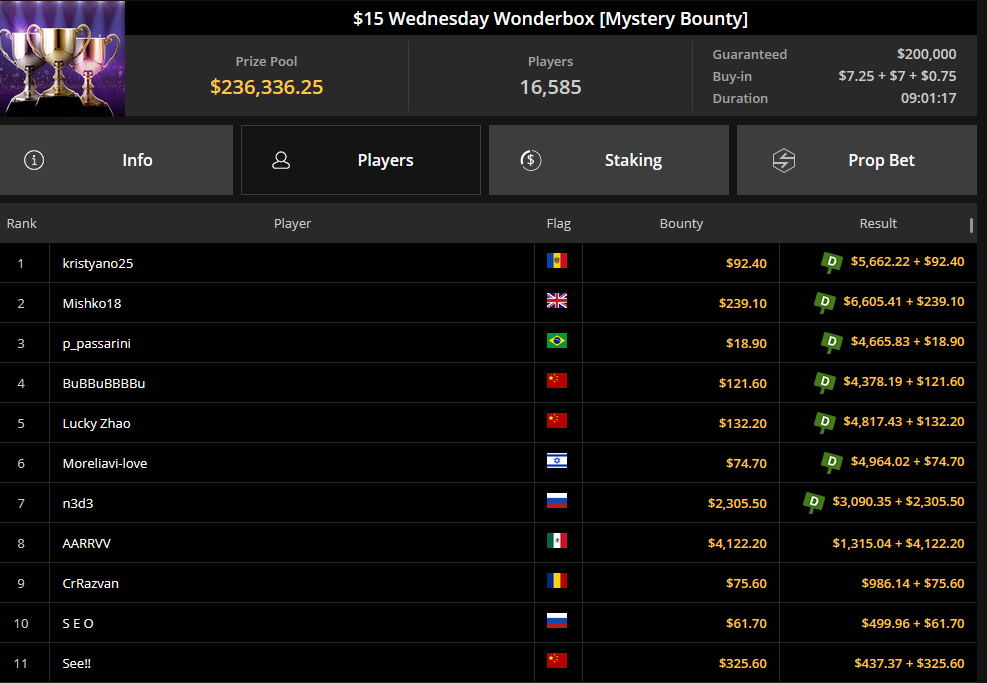The image size is (987, 683).
Task: Click See!!'s China flag
Action: pyautogui.click(x=556, y=660)
